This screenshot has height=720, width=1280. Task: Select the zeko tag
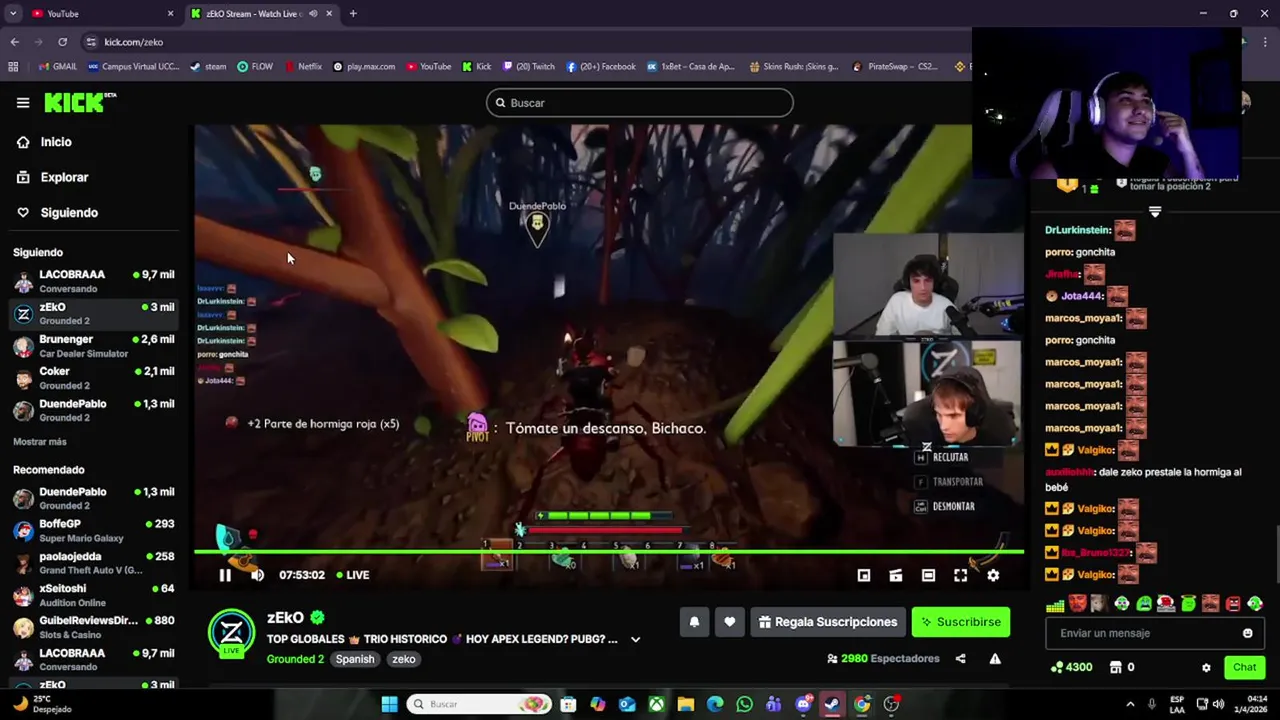coord(404,659)
